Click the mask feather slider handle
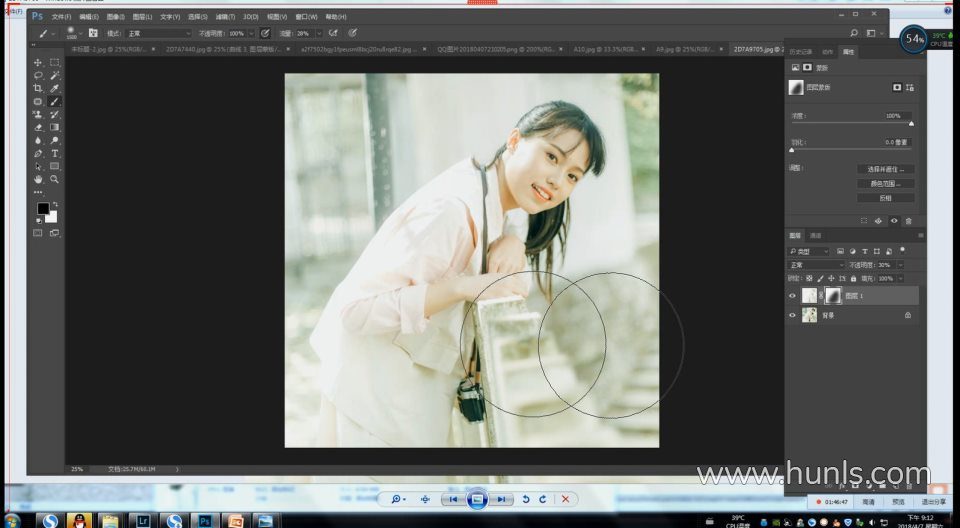The width and height of the screenshot is (960, 528). tap(792, 149)
